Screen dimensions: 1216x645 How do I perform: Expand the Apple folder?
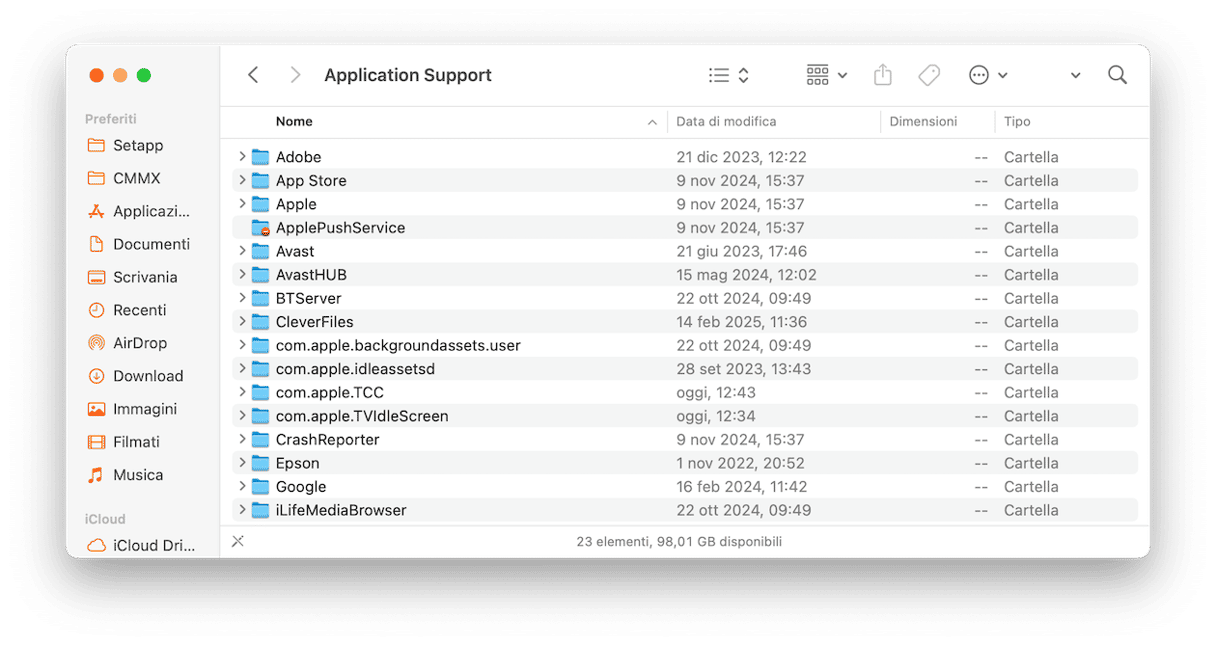pos(242,204)
